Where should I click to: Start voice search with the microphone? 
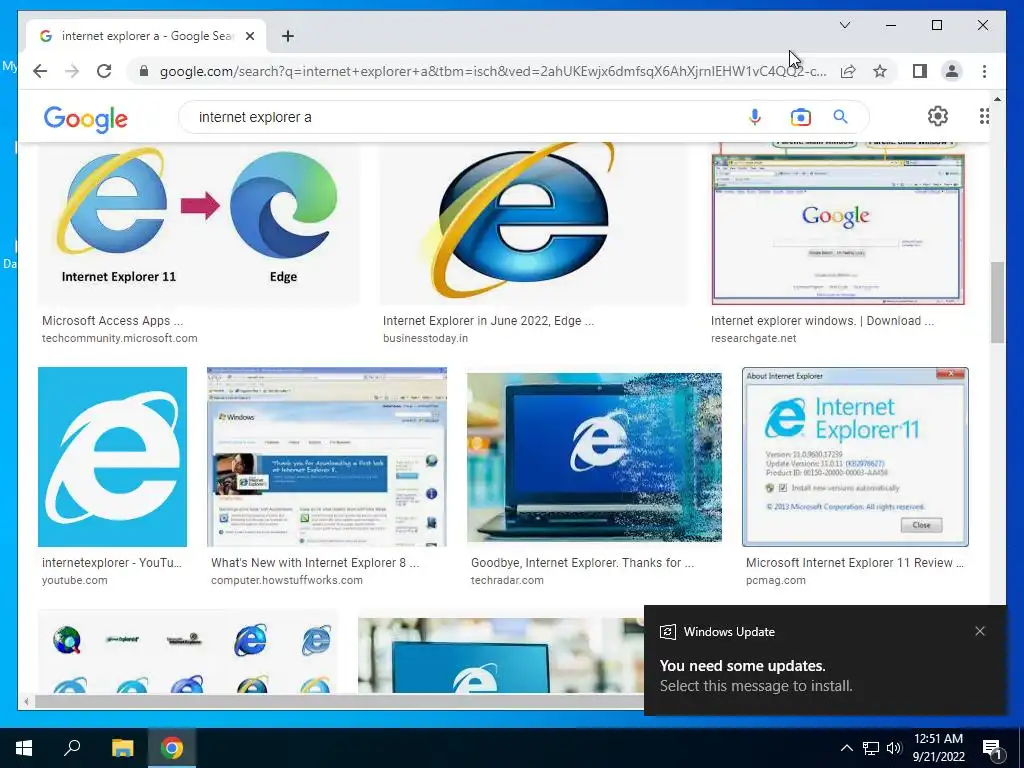[755, 117]
